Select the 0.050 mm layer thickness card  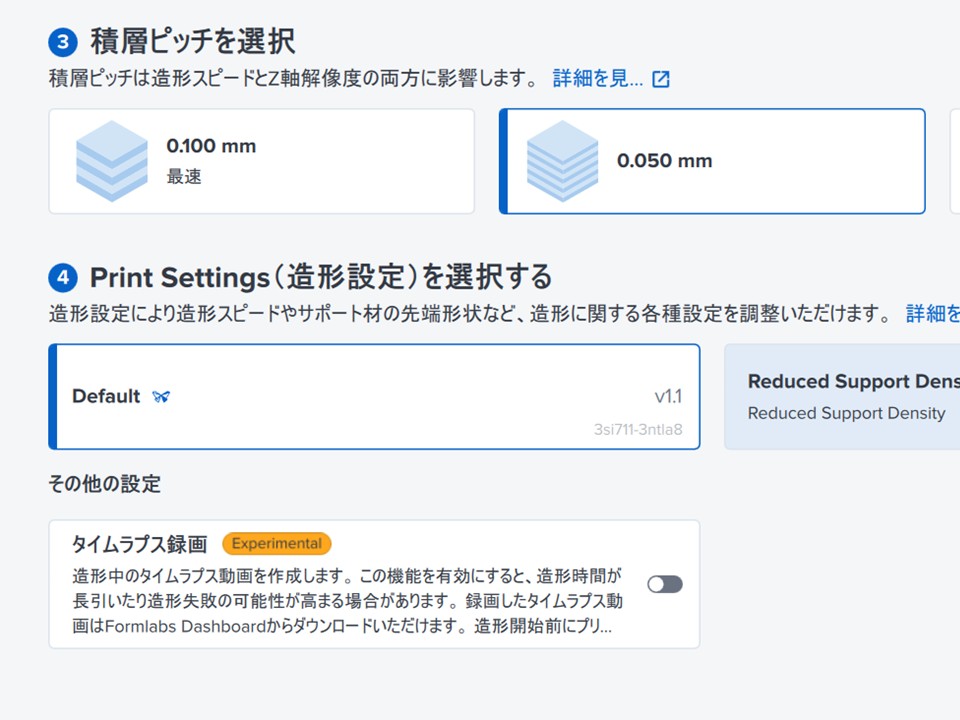pos(712,161)
